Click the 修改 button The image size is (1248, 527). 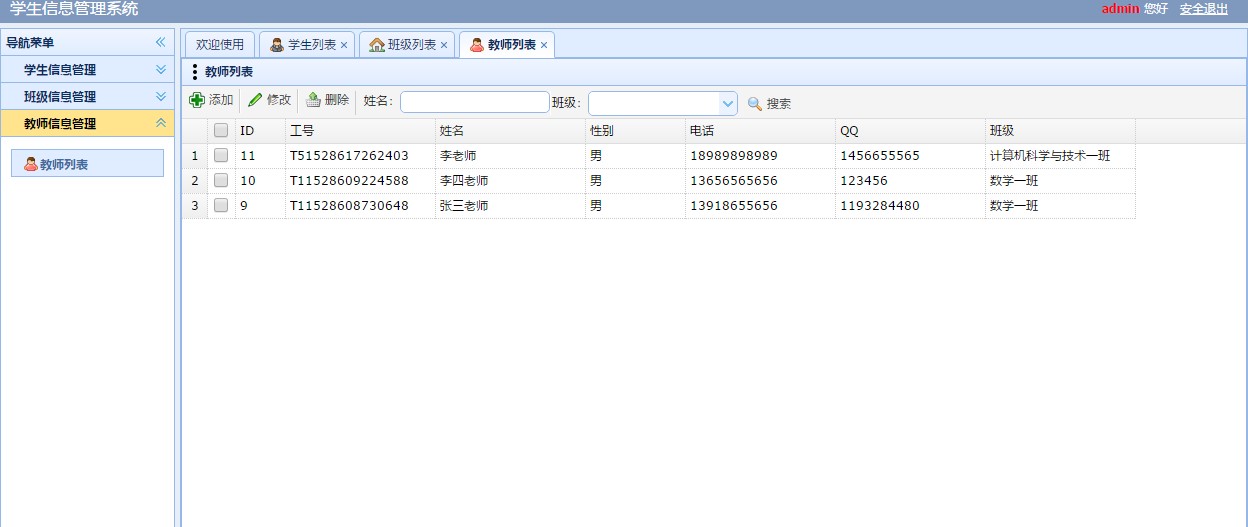coord(269,100)
